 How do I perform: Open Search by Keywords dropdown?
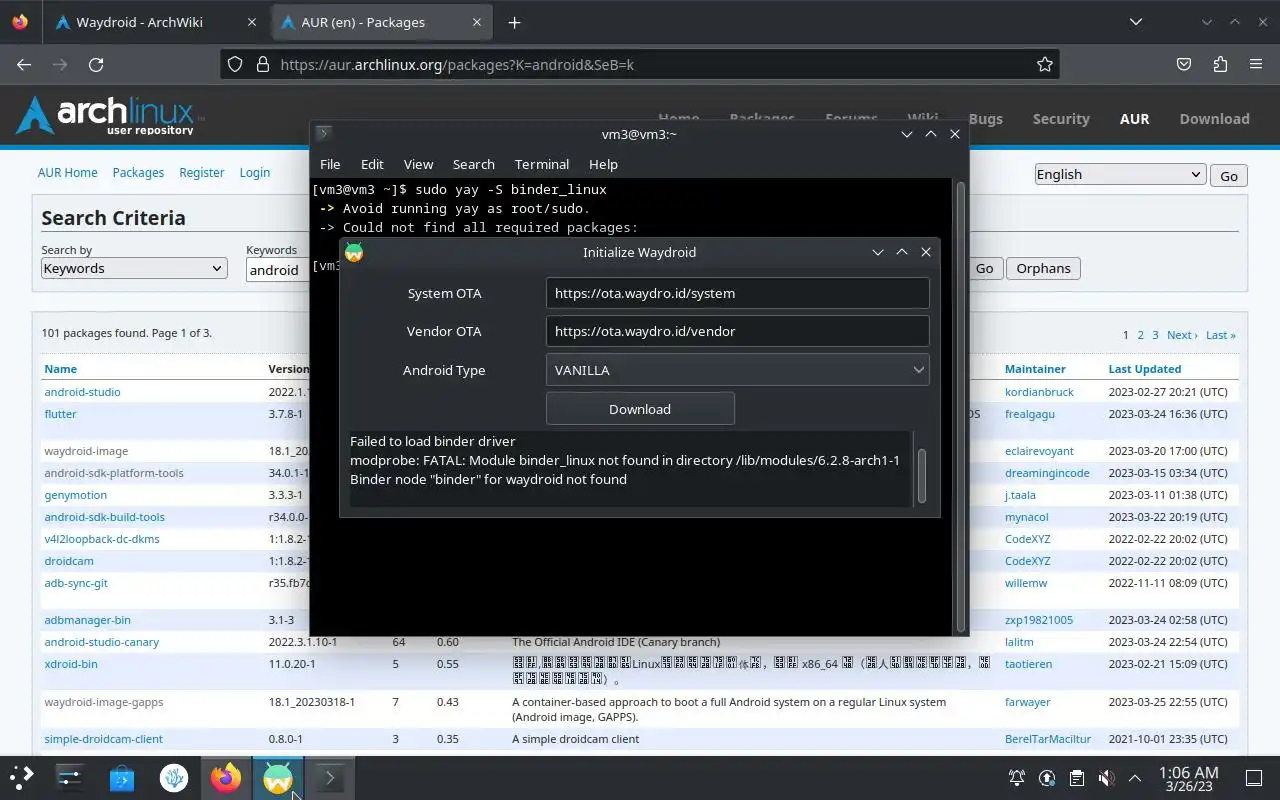pyautogui.click(x=133, y=268)
